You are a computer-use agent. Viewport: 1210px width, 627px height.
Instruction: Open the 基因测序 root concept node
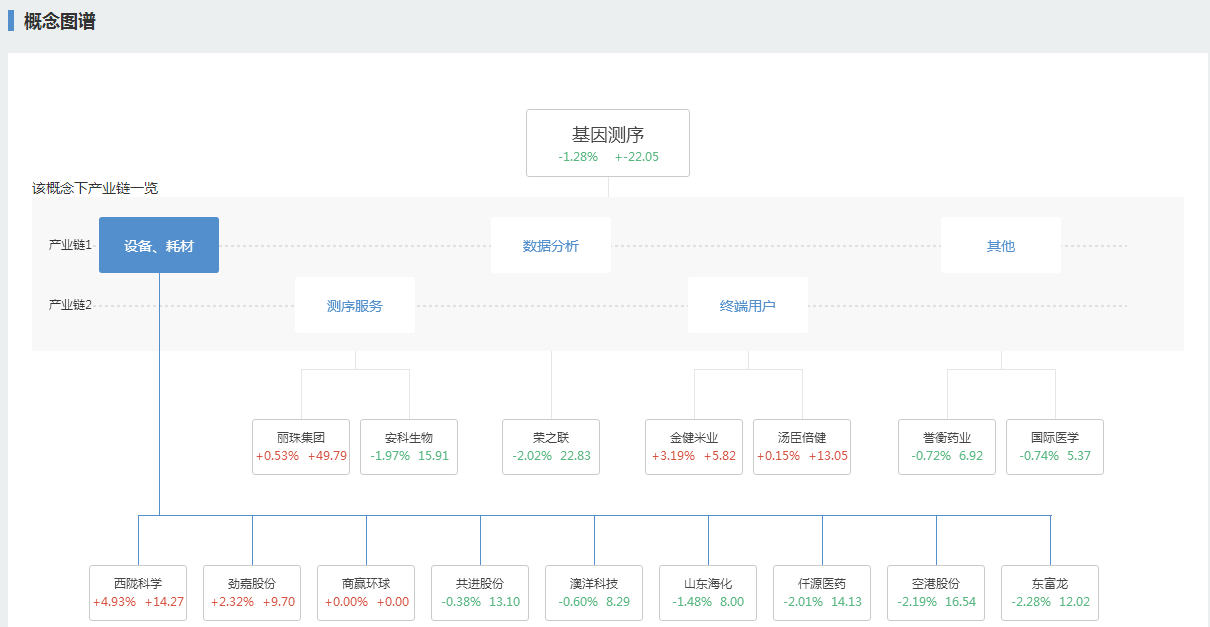tap(608, 143)
